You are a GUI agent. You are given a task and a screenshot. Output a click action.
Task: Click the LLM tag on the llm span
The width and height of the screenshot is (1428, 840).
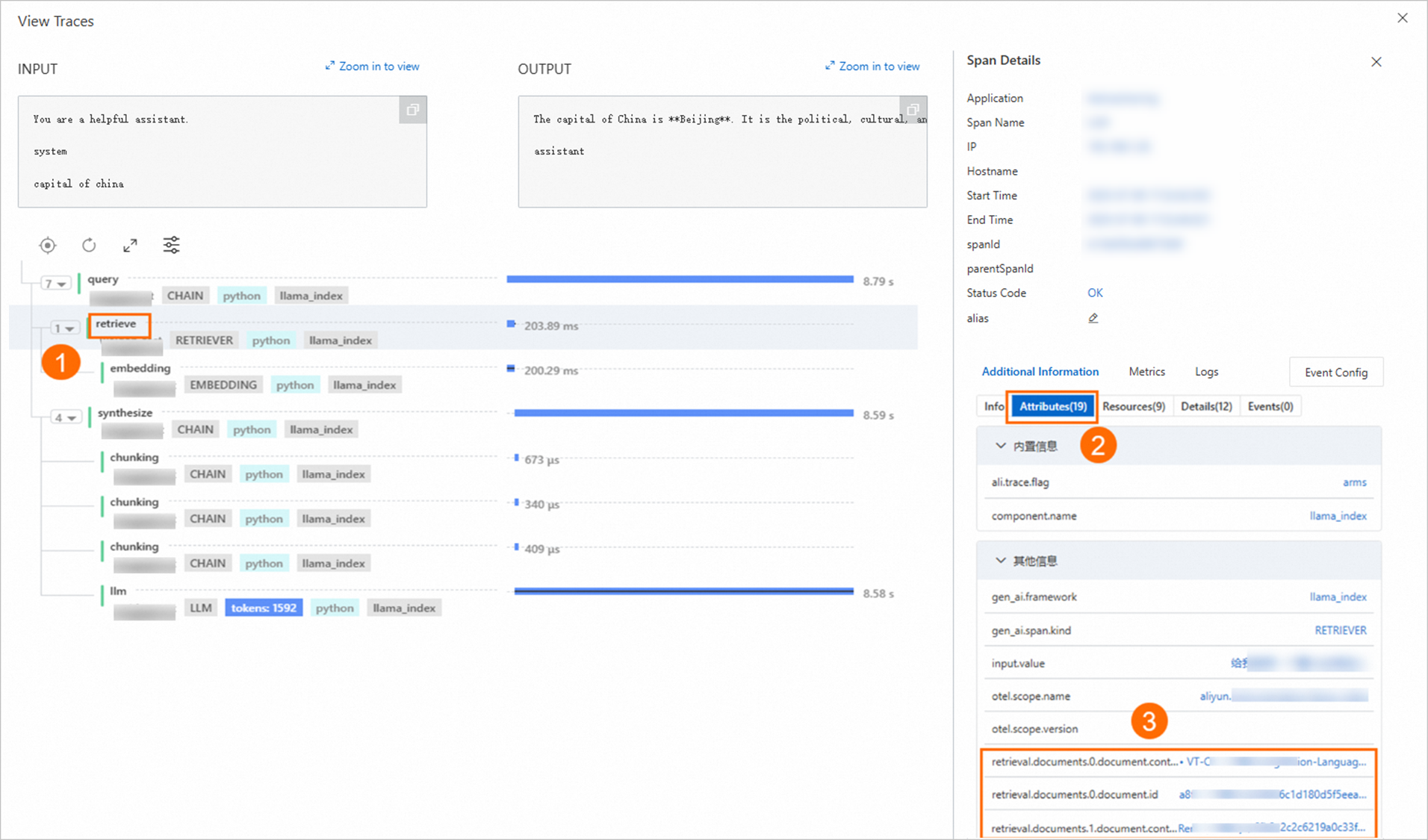pos(201,608)
